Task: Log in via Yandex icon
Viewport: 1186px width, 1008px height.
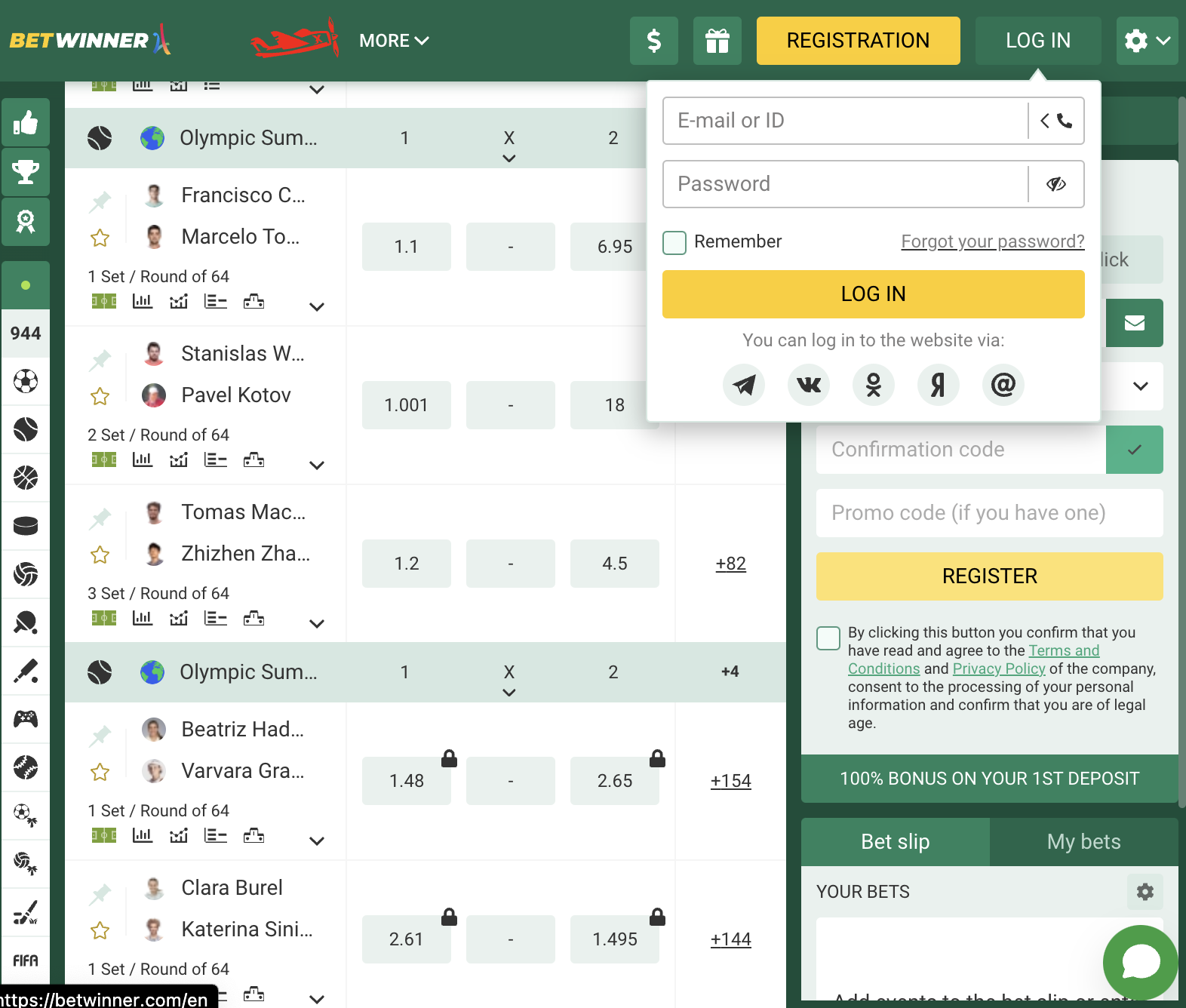Action: pyautogui.click(x=938, y=385)
